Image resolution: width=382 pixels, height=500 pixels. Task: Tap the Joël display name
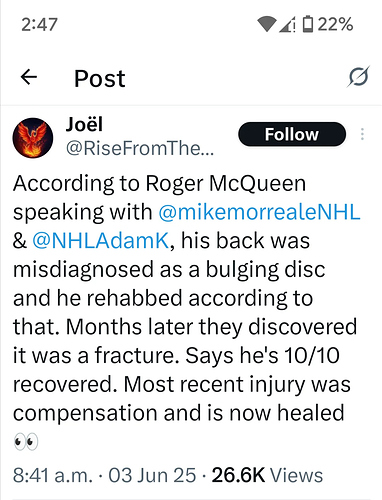[x=84, y=124]
